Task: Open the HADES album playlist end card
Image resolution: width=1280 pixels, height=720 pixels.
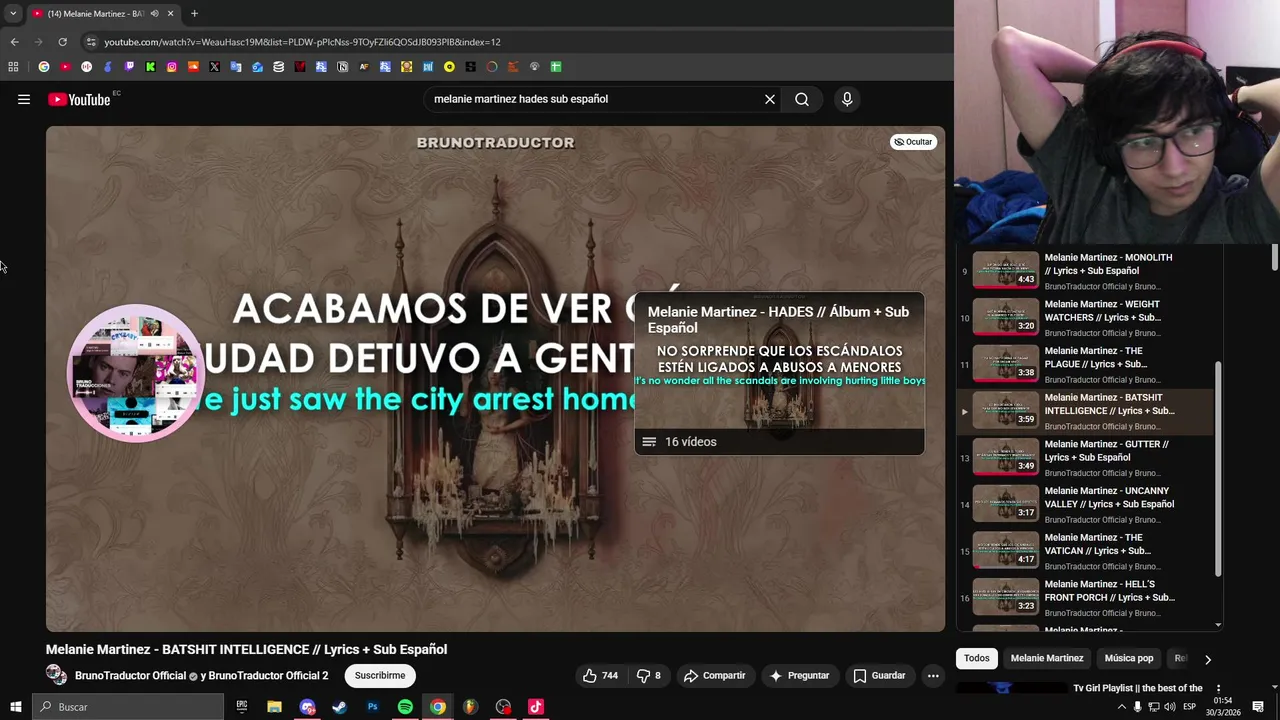Action: 779,373
